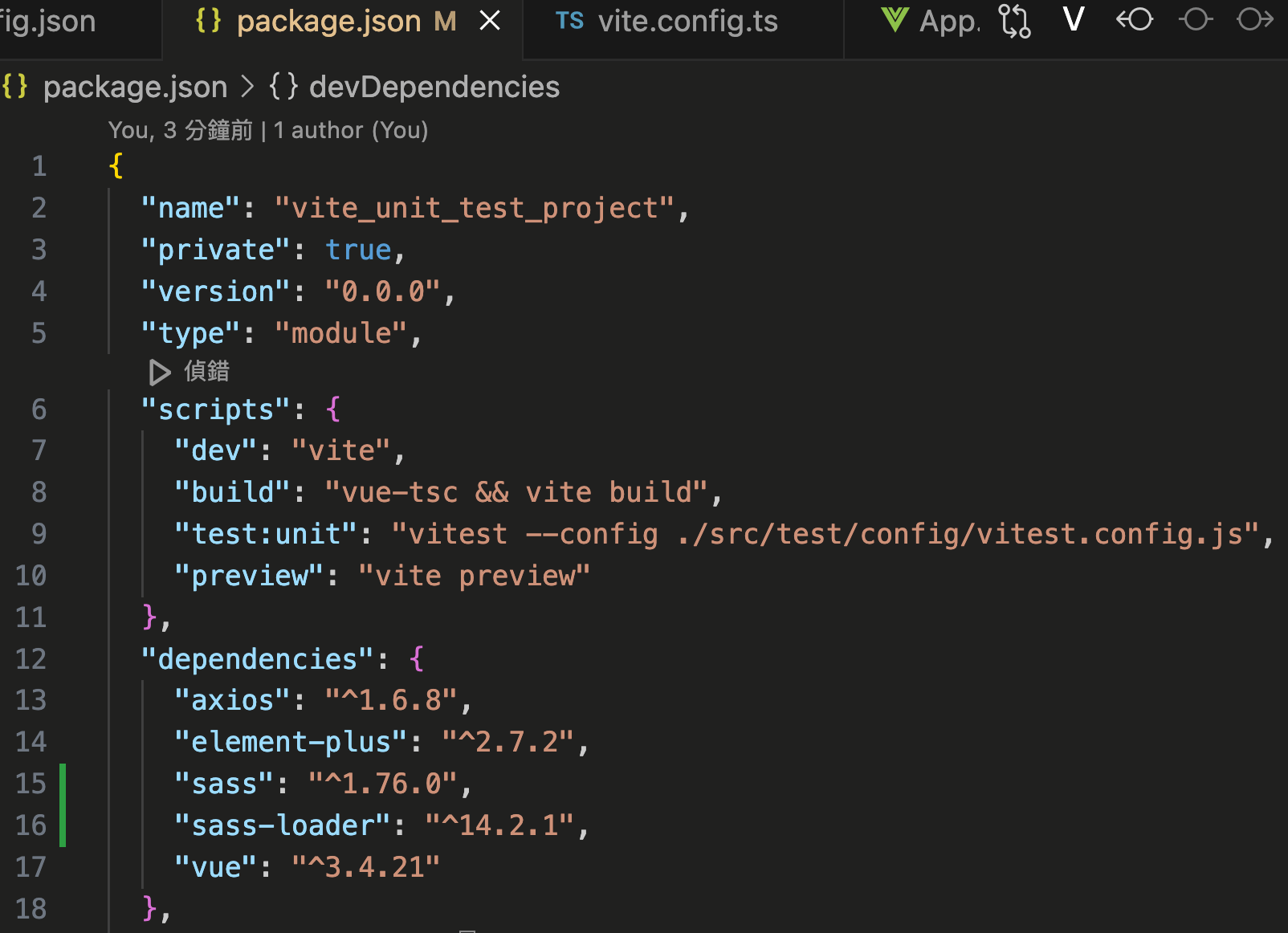
Task: Click the TS icon on vite.config.ts tab
Action: pos(569,21)
